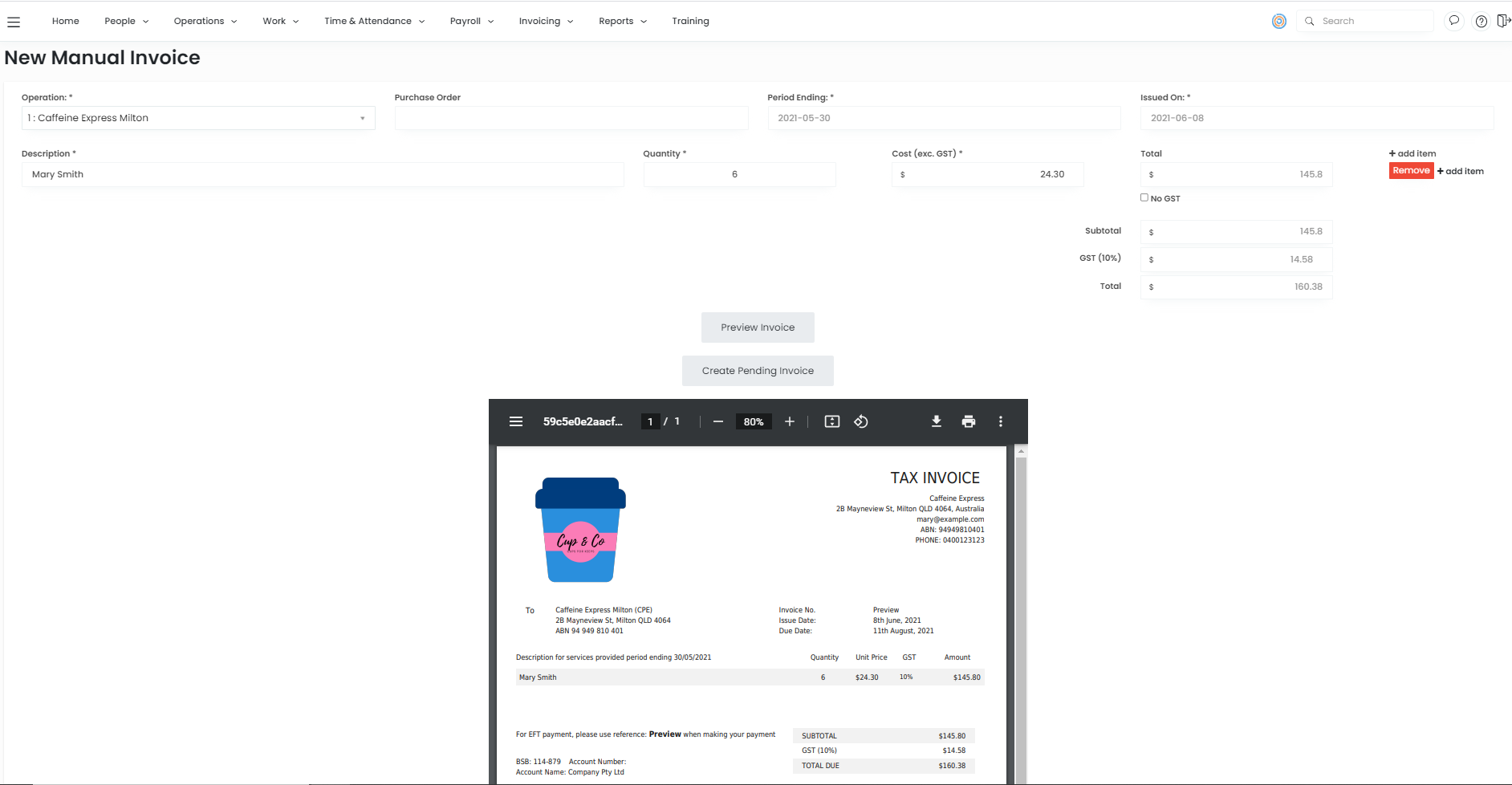Open the Training menu item
The height and width of the screenshot is (785, 1512).
[690, 21]
